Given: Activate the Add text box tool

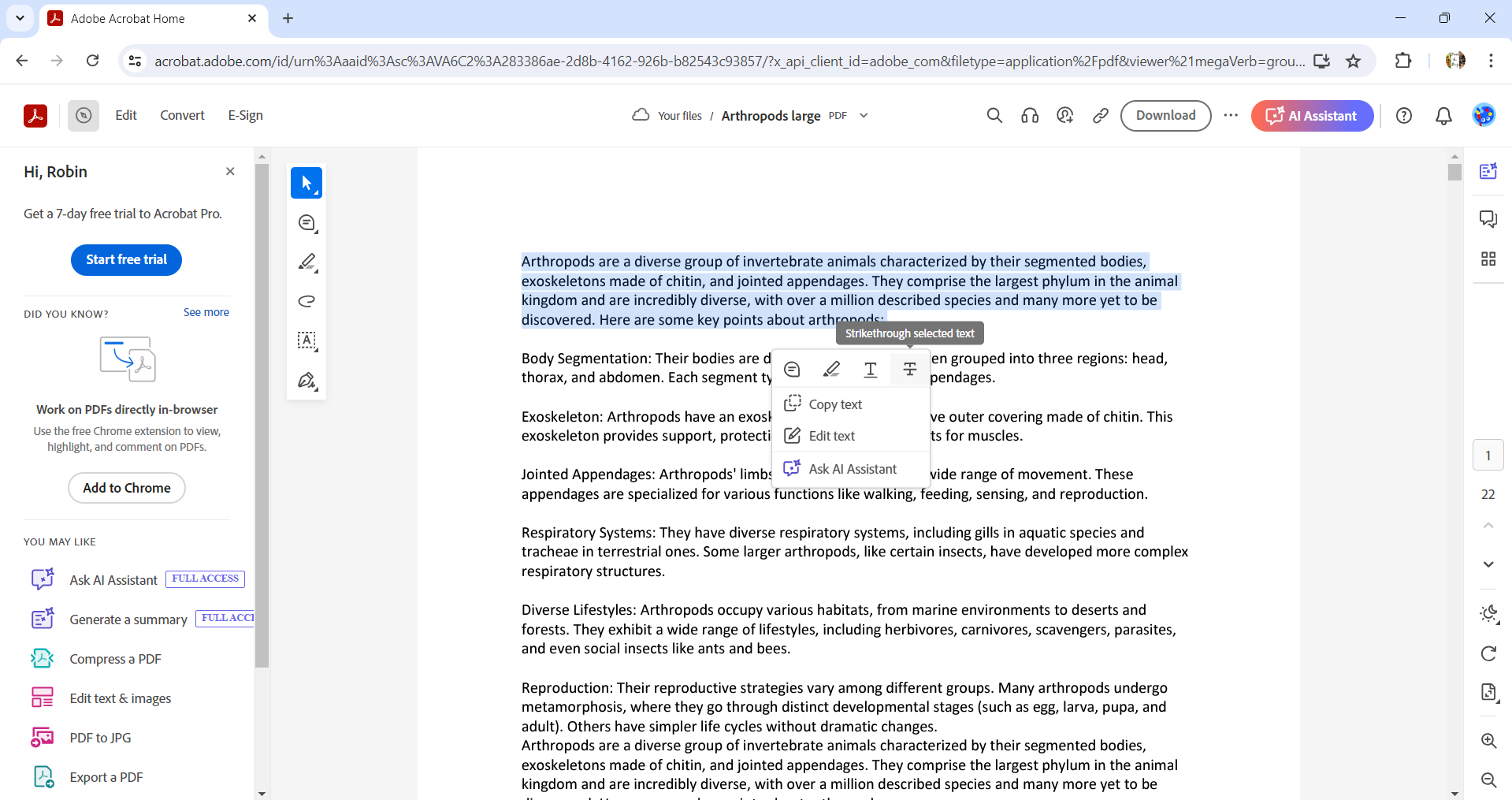Looking at the screenshot, I should coord(306,340).
